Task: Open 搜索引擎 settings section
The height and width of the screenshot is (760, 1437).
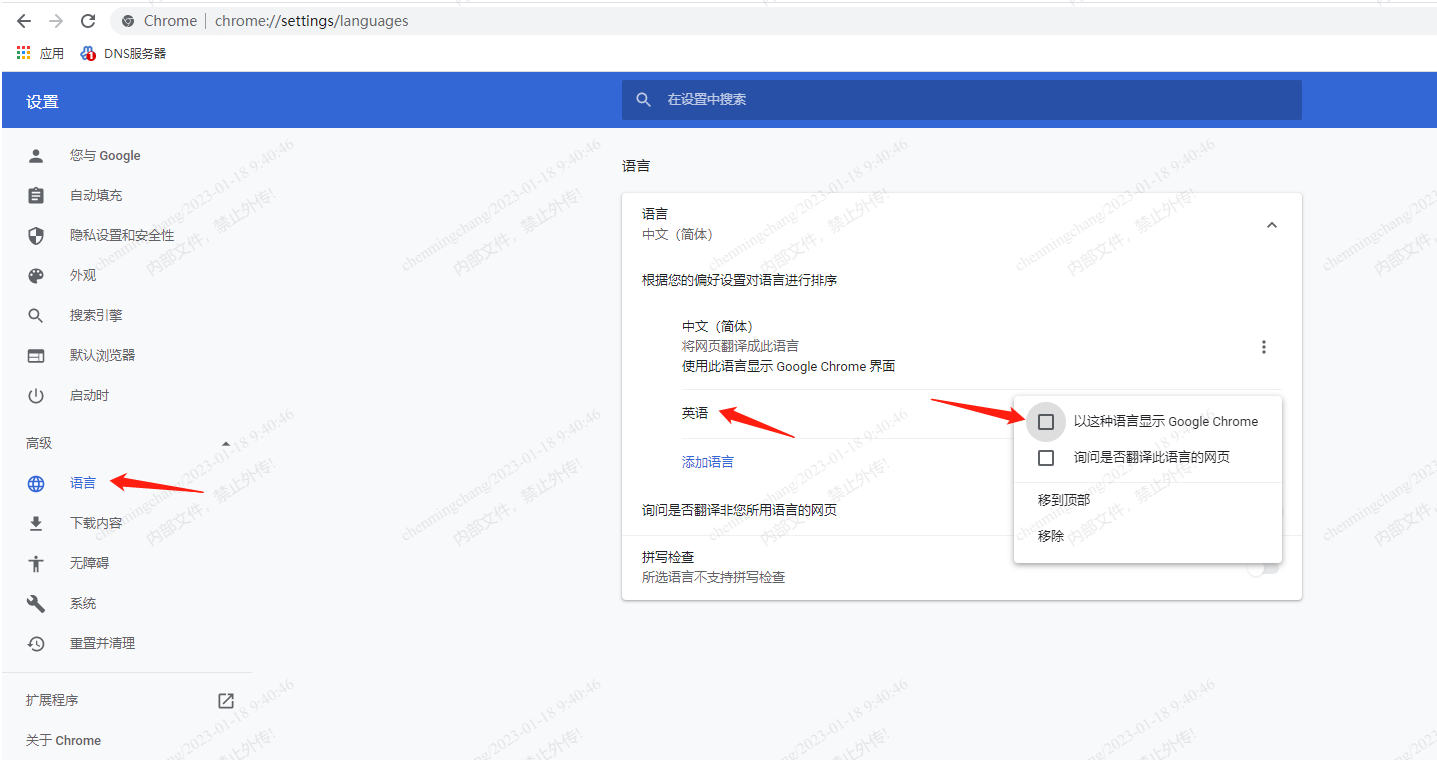Action: (96, 315)
